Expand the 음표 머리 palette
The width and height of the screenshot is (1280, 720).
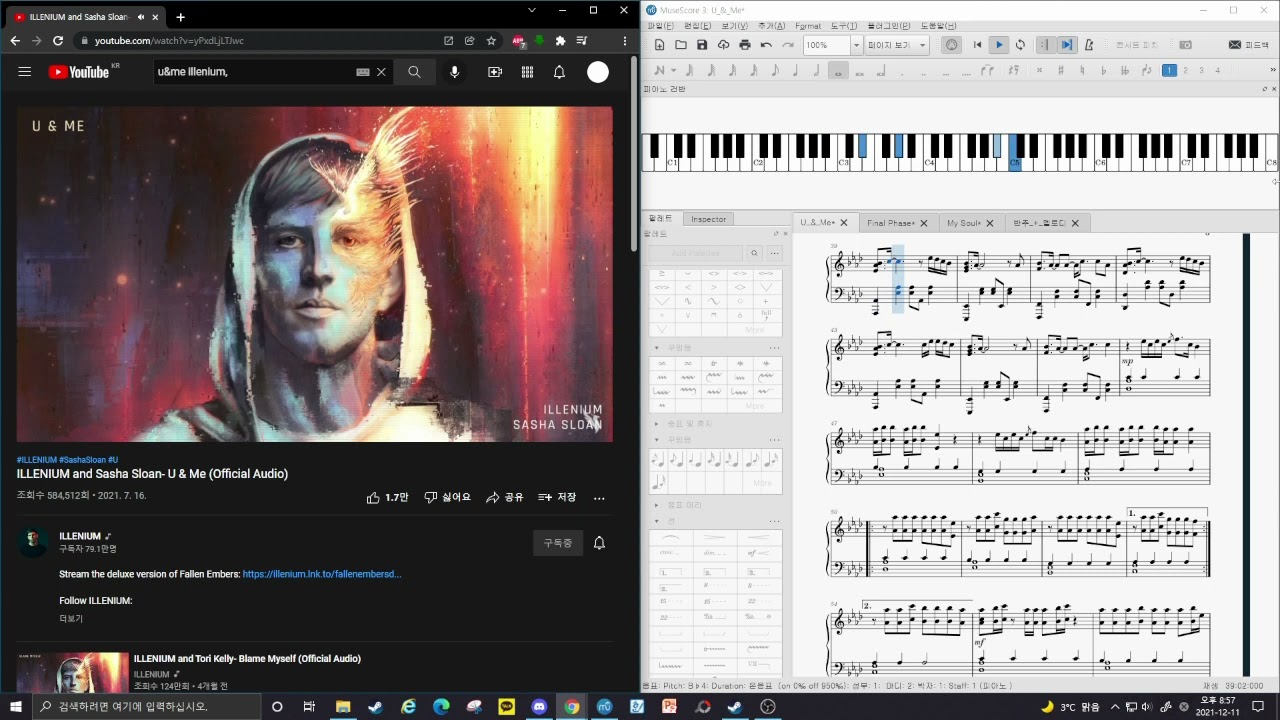(656, 505)
